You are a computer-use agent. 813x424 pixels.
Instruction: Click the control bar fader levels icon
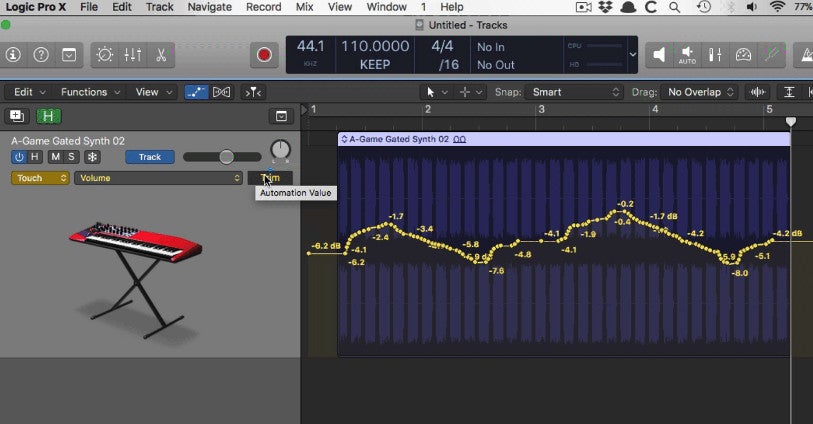[x=715, y=54]
